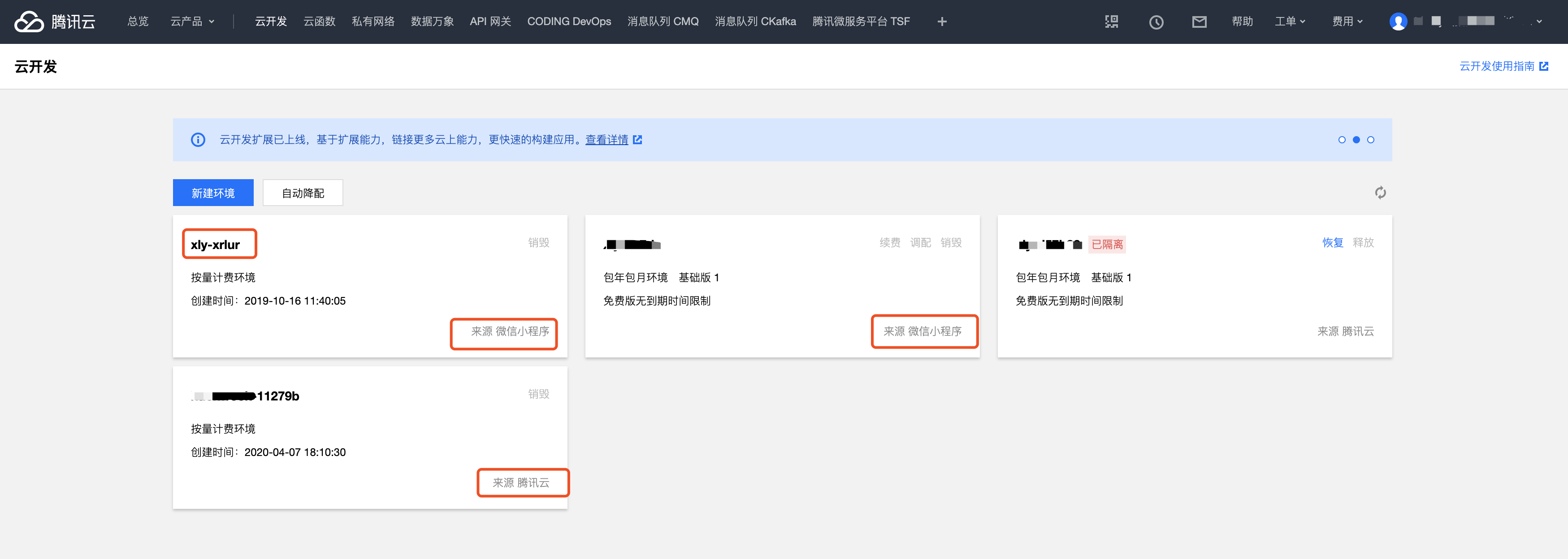1568x559 pixels.
Task: Open 云开发 in top navigation
Action: coord(271,22)
